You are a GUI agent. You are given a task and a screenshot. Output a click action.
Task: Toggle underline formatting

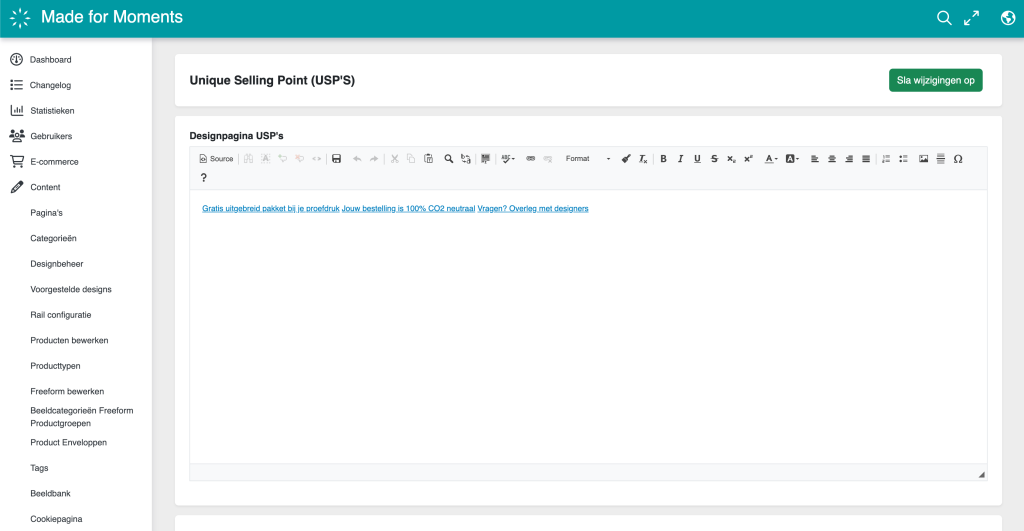tap(697, 159)
